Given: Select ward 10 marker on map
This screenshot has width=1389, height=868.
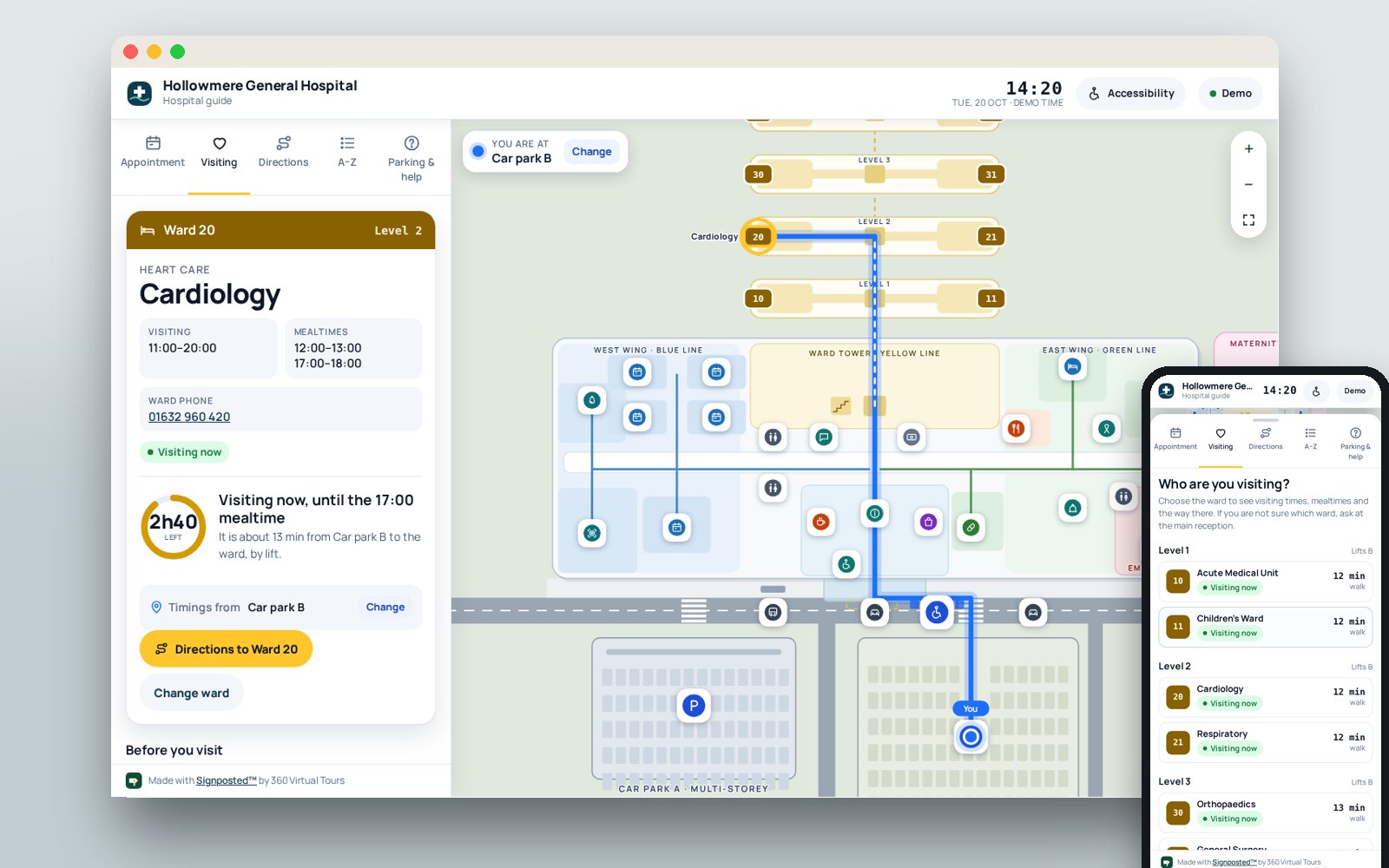Looking at the screenshot, I should 758,299.
